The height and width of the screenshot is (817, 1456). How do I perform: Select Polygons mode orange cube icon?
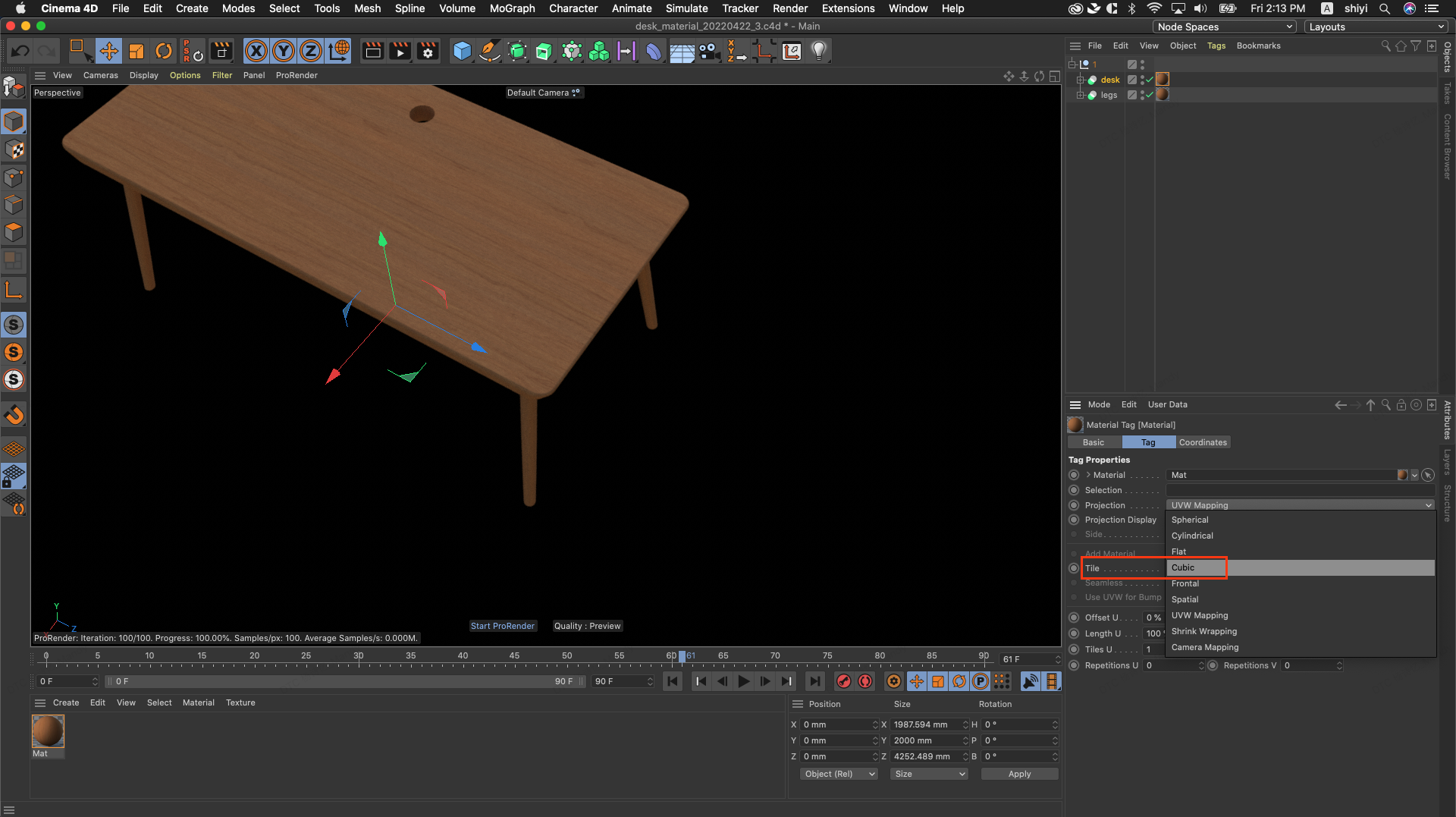tap(14, 232)
